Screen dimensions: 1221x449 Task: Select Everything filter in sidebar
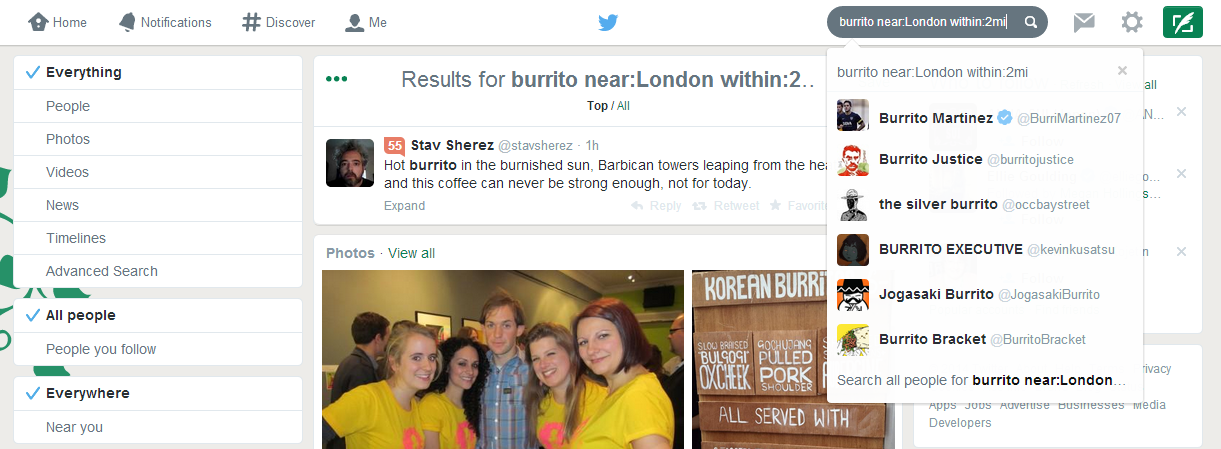(x=158, y=72)
